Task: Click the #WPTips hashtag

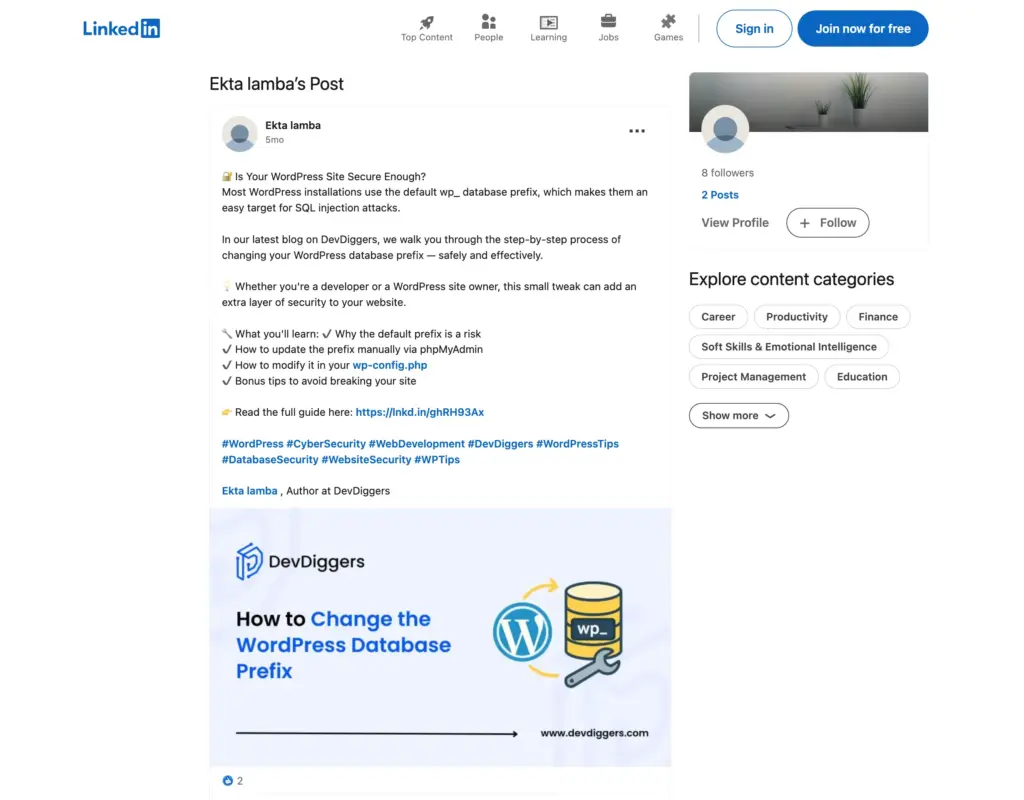Action: tap(437, 459)
